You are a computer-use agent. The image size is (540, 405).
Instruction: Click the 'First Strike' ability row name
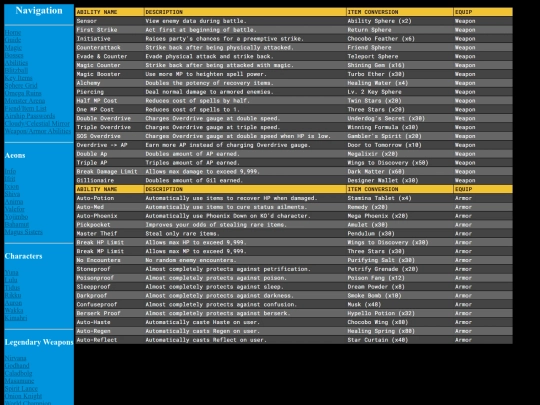pyautogui.click(x=97, y=30)
